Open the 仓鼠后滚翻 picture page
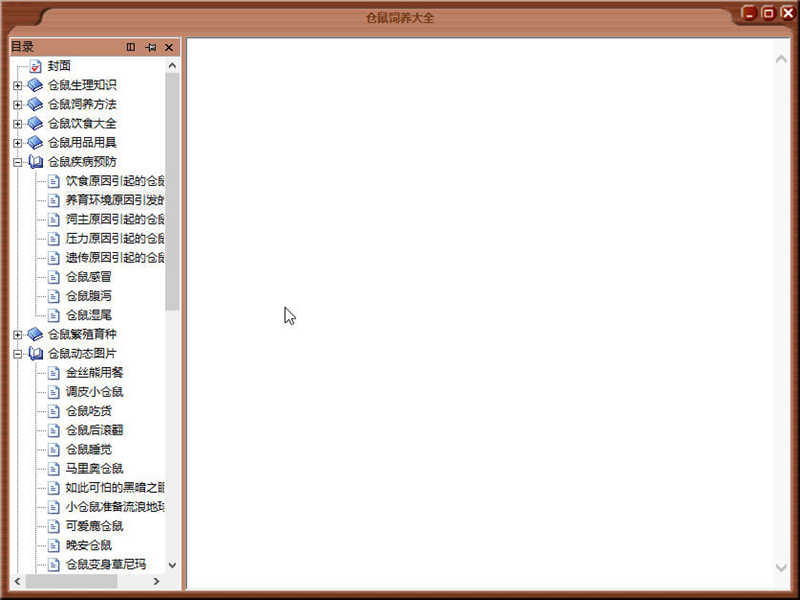This screenshot has width=800, height=600. [x=94, y=430]
